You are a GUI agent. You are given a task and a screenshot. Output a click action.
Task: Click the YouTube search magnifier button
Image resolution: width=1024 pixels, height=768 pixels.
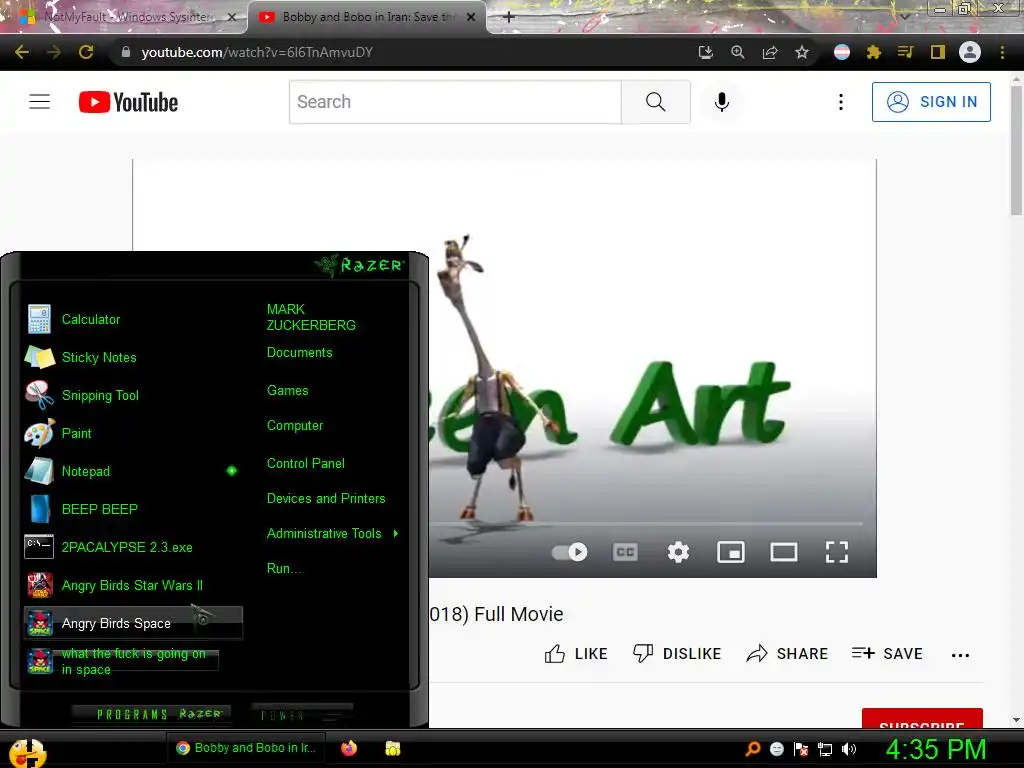[x=656, y=102]
